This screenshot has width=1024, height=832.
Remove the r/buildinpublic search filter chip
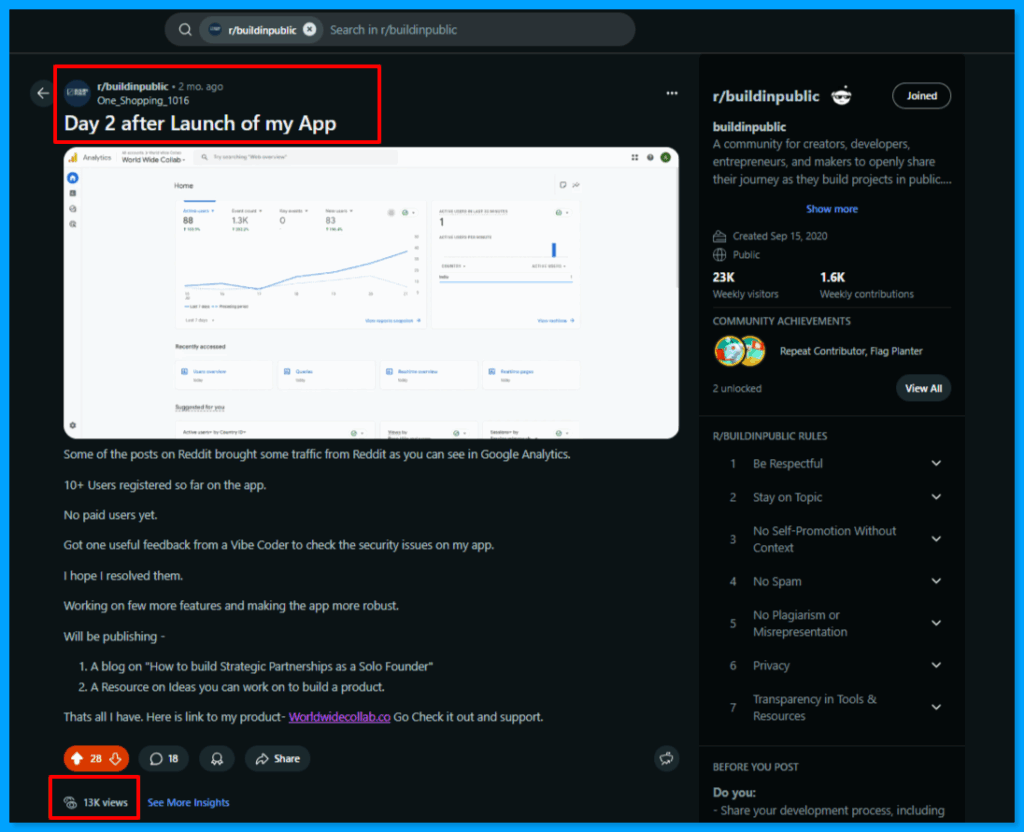[310, 29]
